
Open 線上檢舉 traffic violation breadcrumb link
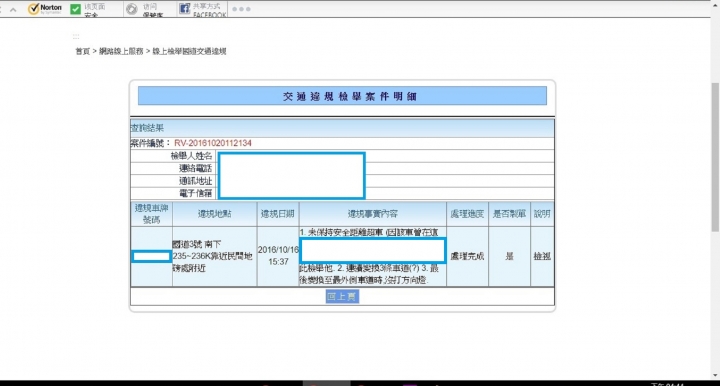coord(189,51)
